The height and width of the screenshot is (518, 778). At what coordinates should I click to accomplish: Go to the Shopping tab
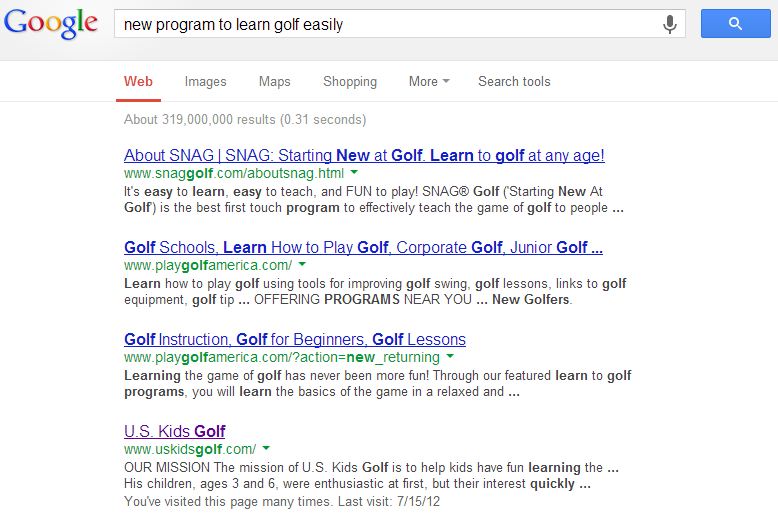tap(350, 81)
